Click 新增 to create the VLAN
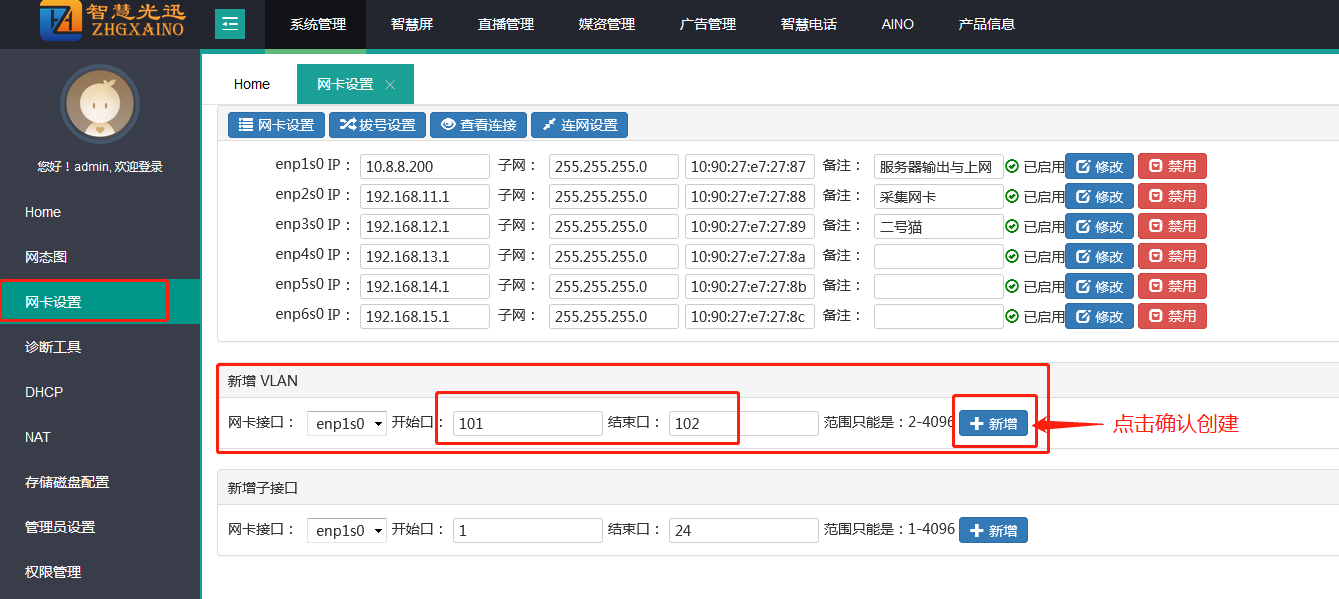Screen dimensions: 1339x599 click(993, 423)
